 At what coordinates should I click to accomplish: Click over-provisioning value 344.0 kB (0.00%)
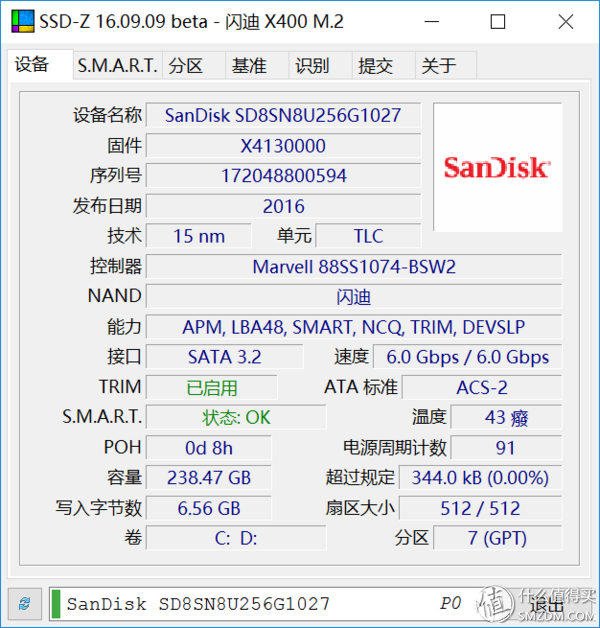pos(481,478)
